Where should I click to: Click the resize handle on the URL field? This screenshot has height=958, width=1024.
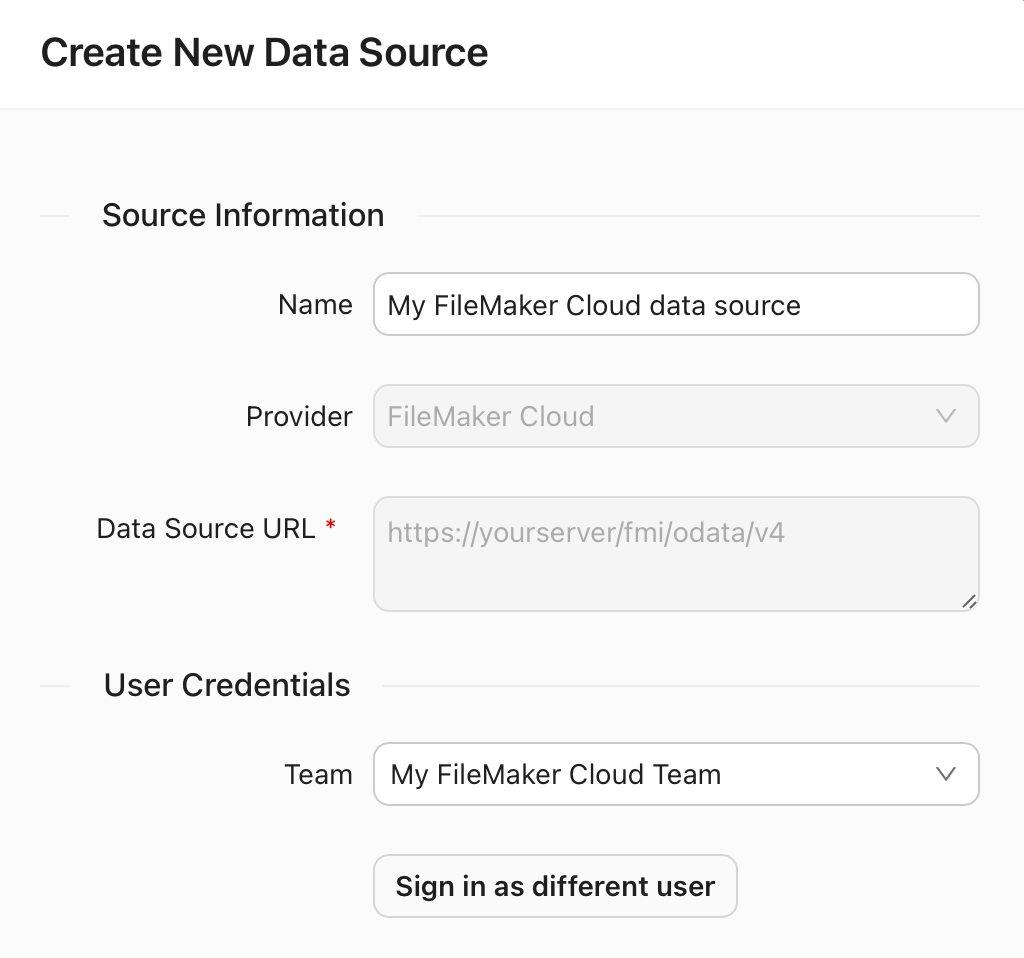pyautogui.click(x=968, y=600)
